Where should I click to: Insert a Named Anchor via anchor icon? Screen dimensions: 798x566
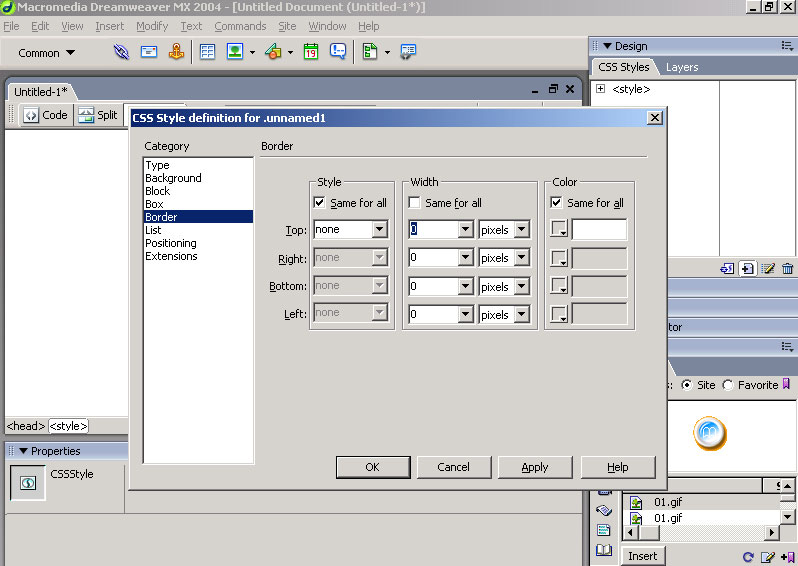click(x=175, y=53)
